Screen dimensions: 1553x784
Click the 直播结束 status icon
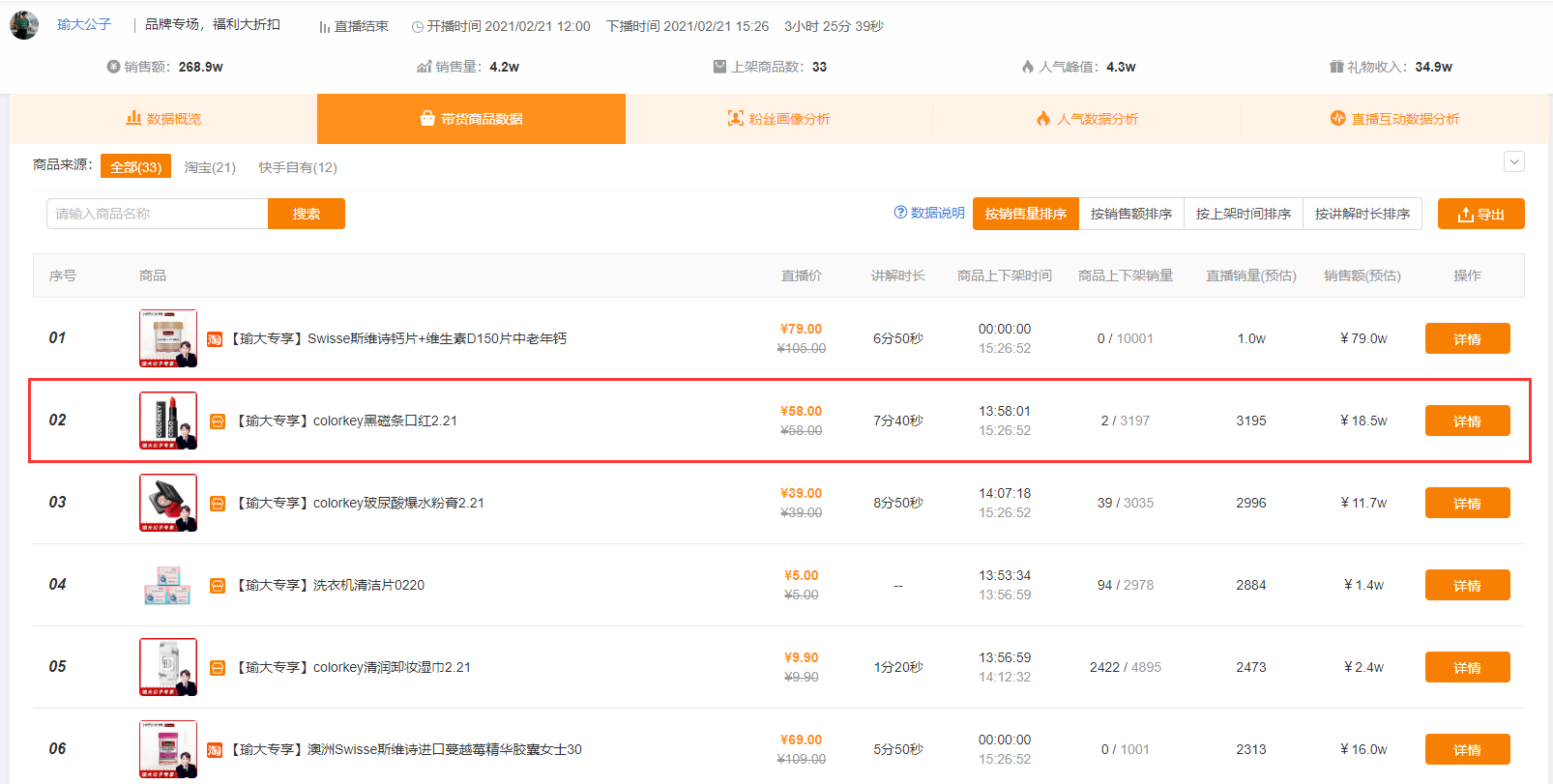324,27
